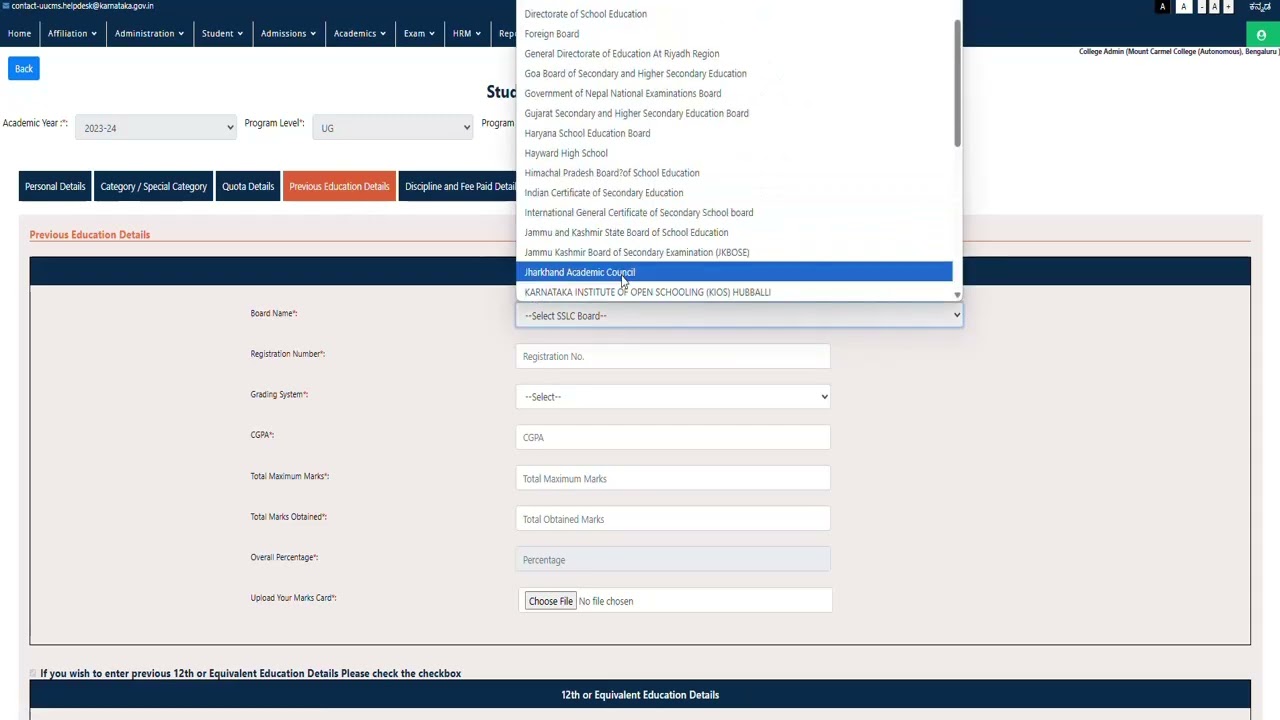Open the Grading System select dropdown
This screenshot has width=1280, height=720.
pos(673,397)
